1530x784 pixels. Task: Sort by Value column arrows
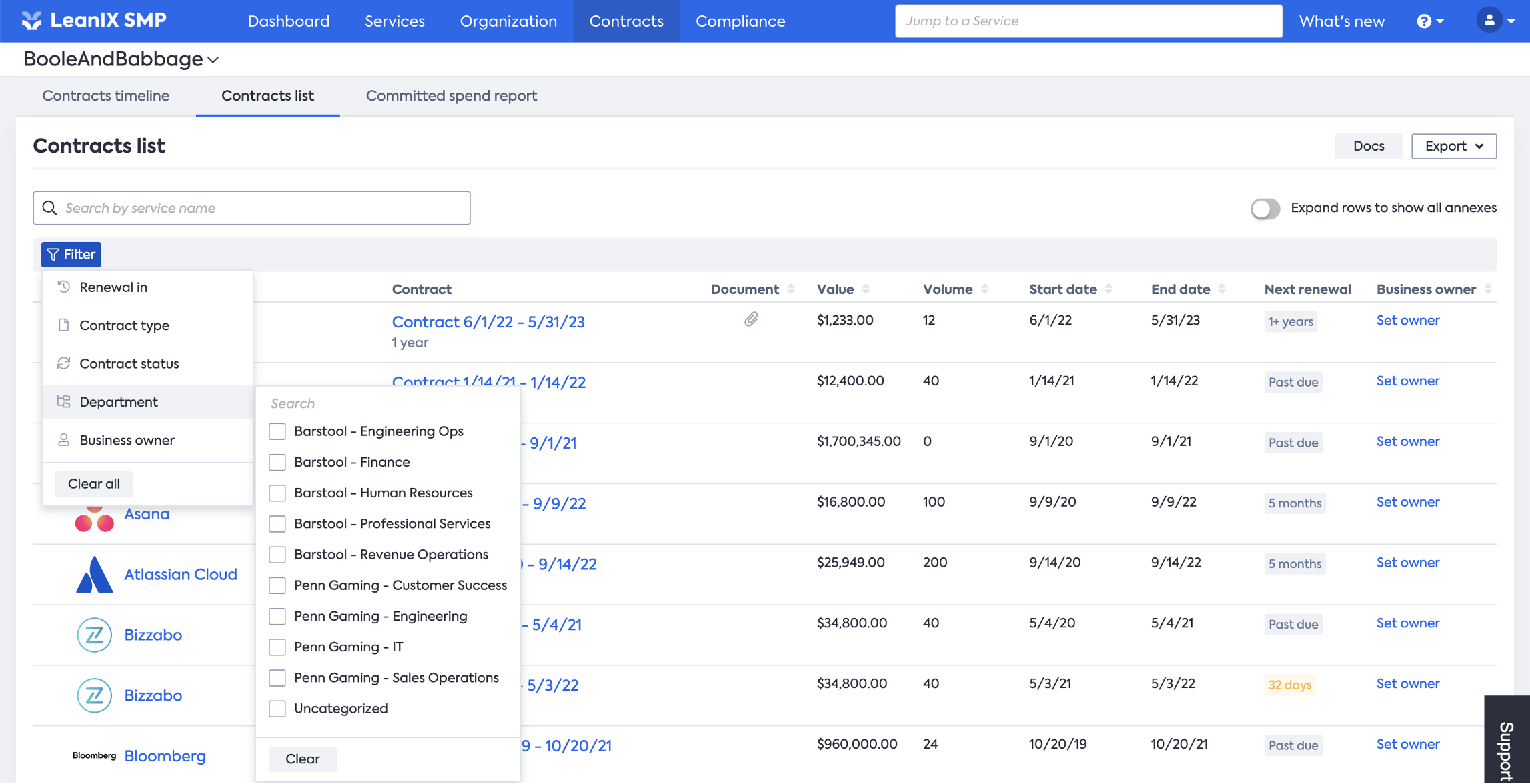pos(866,289)
